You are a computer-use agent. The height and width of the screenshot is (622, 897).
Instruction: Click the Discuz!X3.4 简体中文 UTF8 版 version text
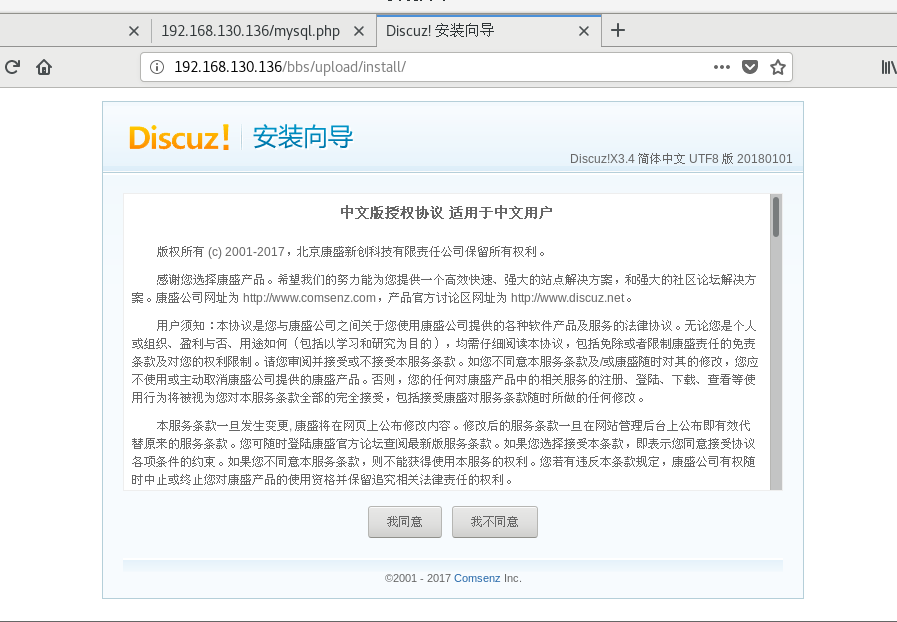[x=681, y=159]
